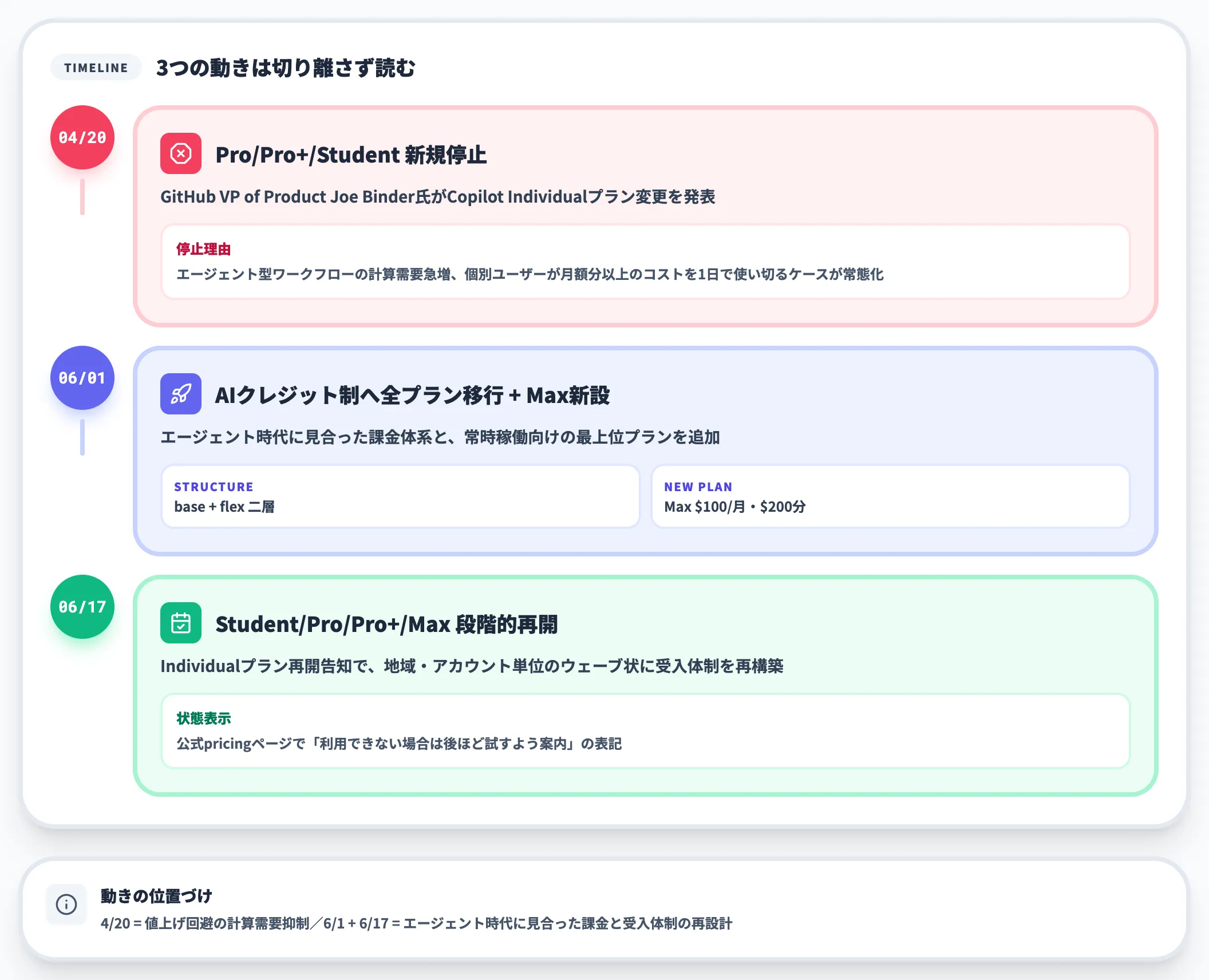Click the heading 3つの動きは切り離さず読む
1209x980 pixels.
tap(286, 68)
